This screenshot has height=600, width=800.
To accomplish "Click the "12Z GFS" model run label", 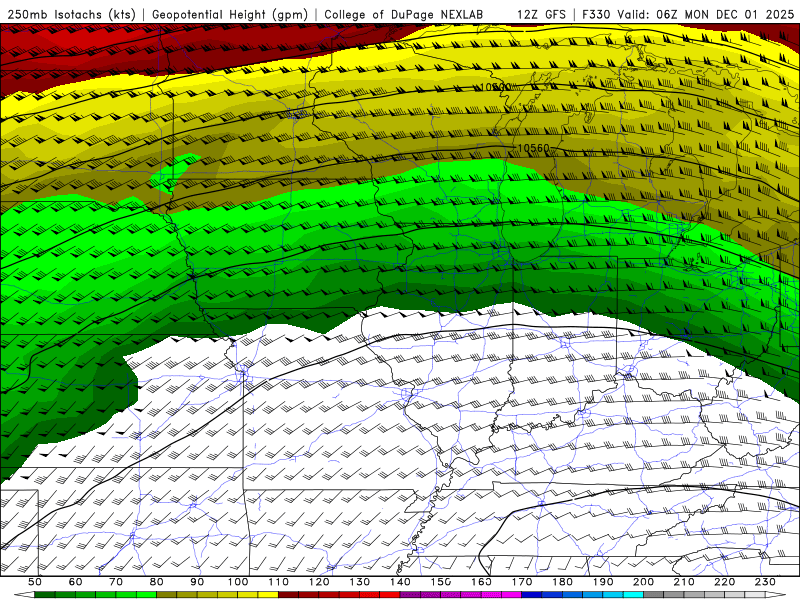I will pos(541,15).
